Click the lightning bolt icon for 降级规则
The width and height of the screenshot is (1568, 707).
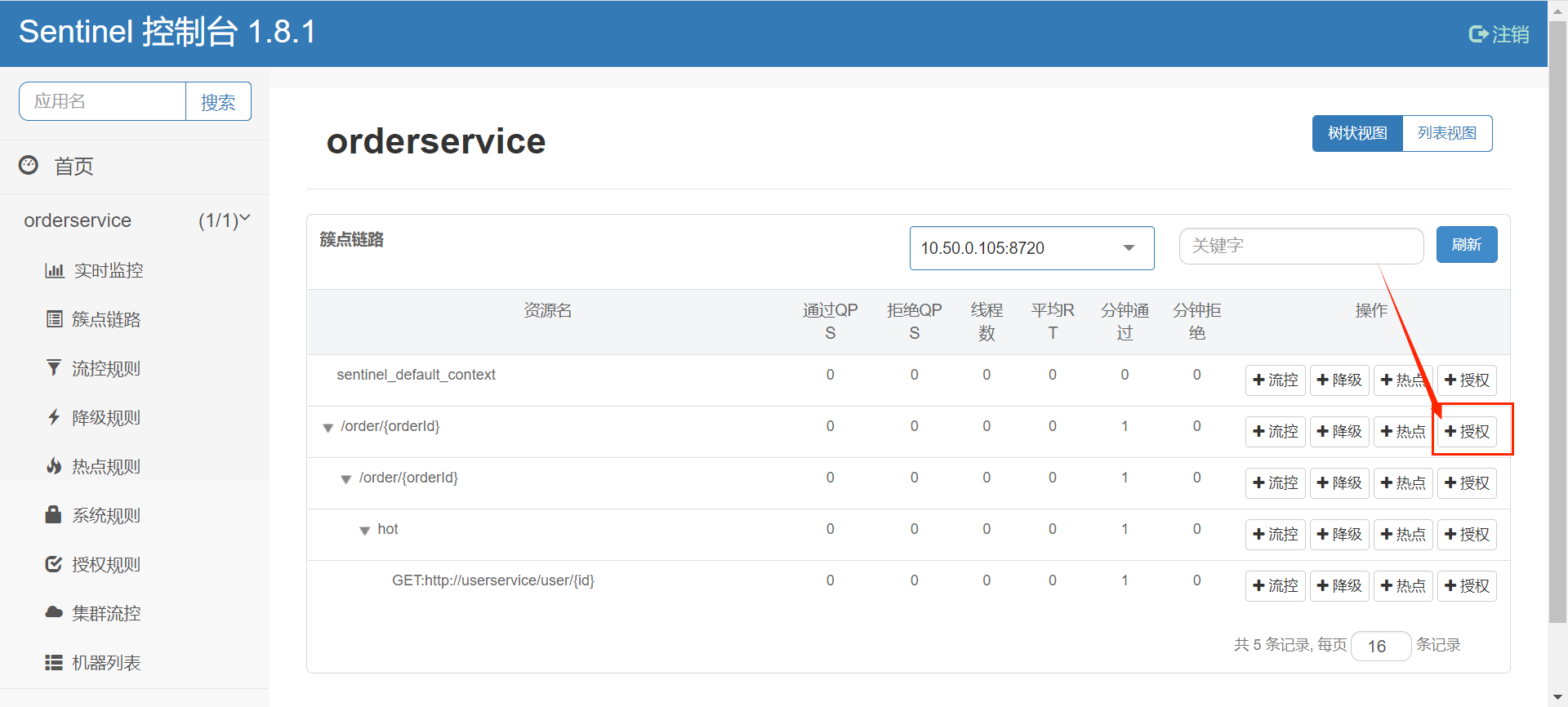54,417
